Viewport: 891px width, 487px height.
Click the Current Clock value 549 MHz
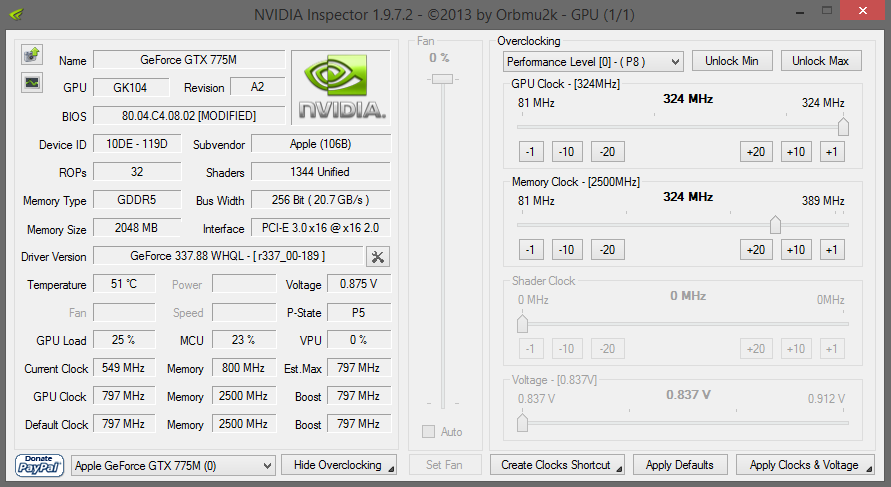click(124, 368)
